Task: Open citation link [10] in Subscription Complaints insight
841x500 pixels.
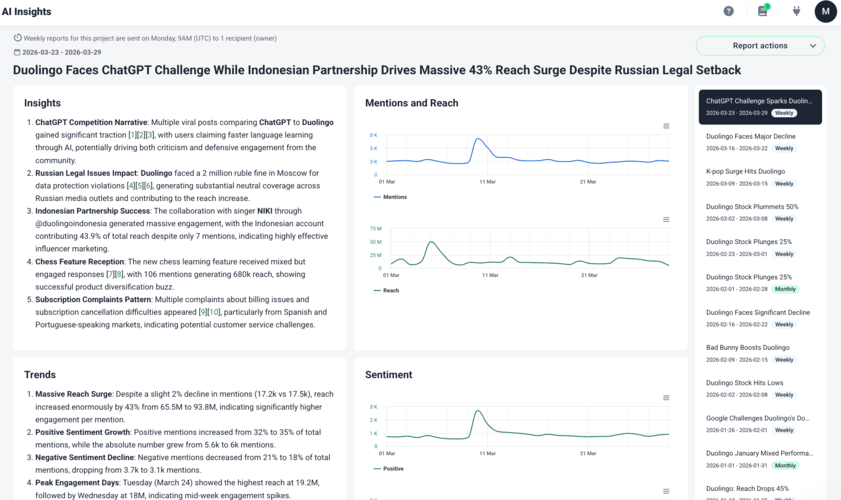Action: pyautogui.click(x=213, y=311)
